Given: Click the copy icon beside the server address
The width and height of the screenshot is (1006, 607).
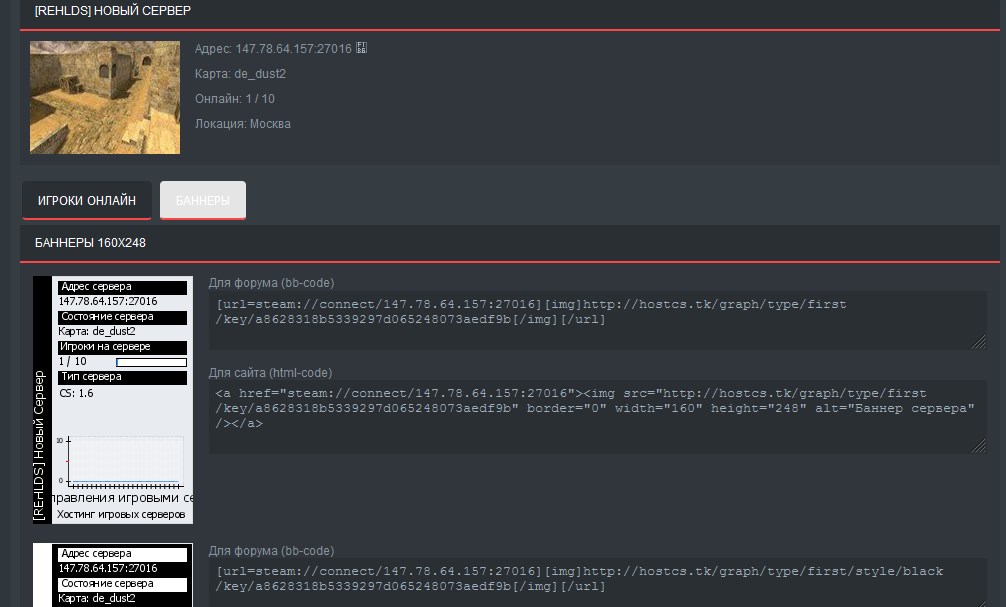Looking at the screenshot, I should (x=361, y=48).
